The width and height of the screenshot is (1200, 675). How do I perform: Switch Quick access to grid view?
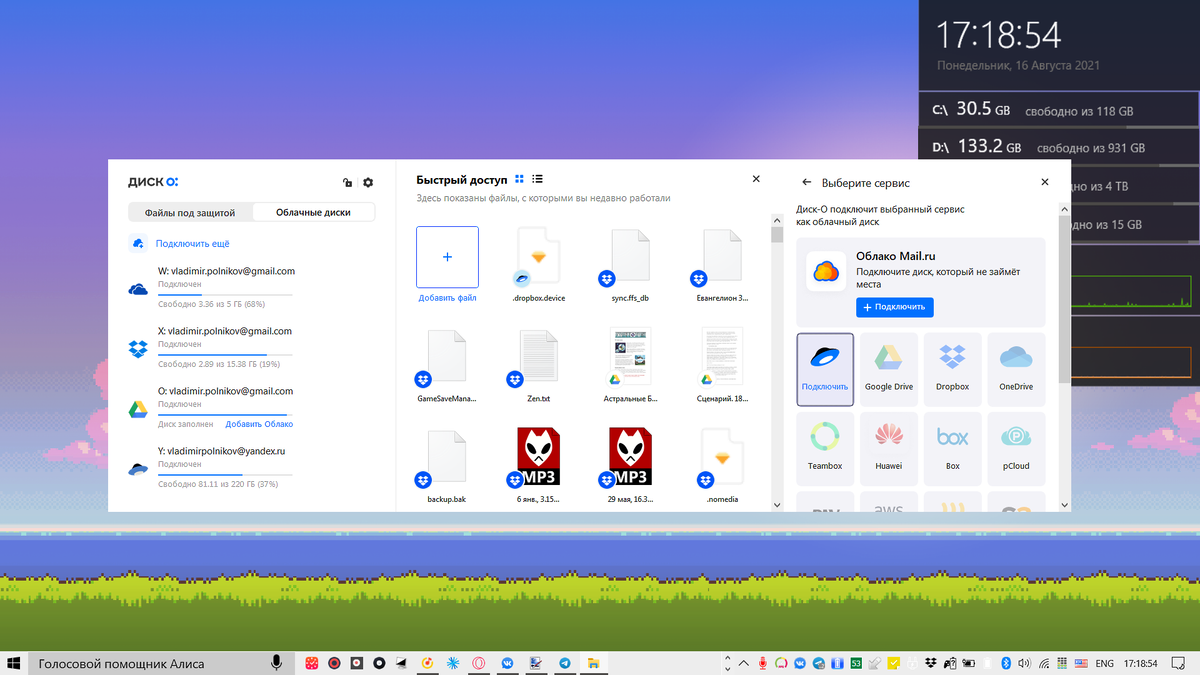pyautogui.click(x=519, y=179)
